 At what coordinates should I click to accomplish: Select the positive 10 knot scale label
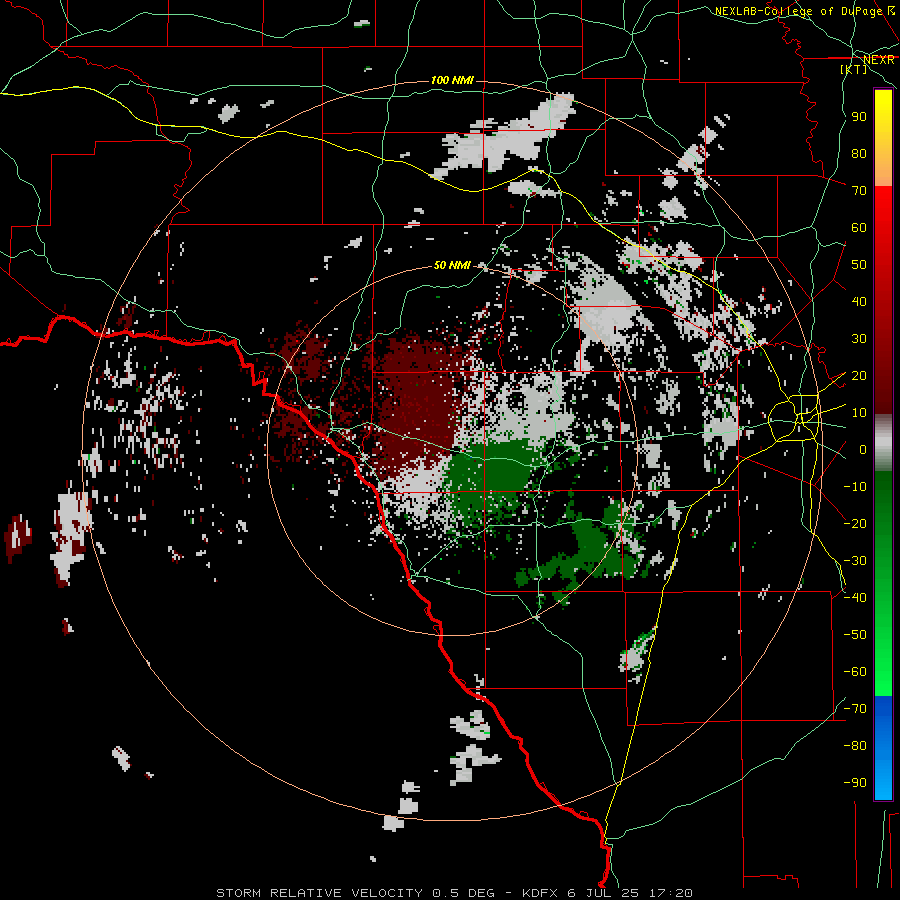(x=859, y=413)
